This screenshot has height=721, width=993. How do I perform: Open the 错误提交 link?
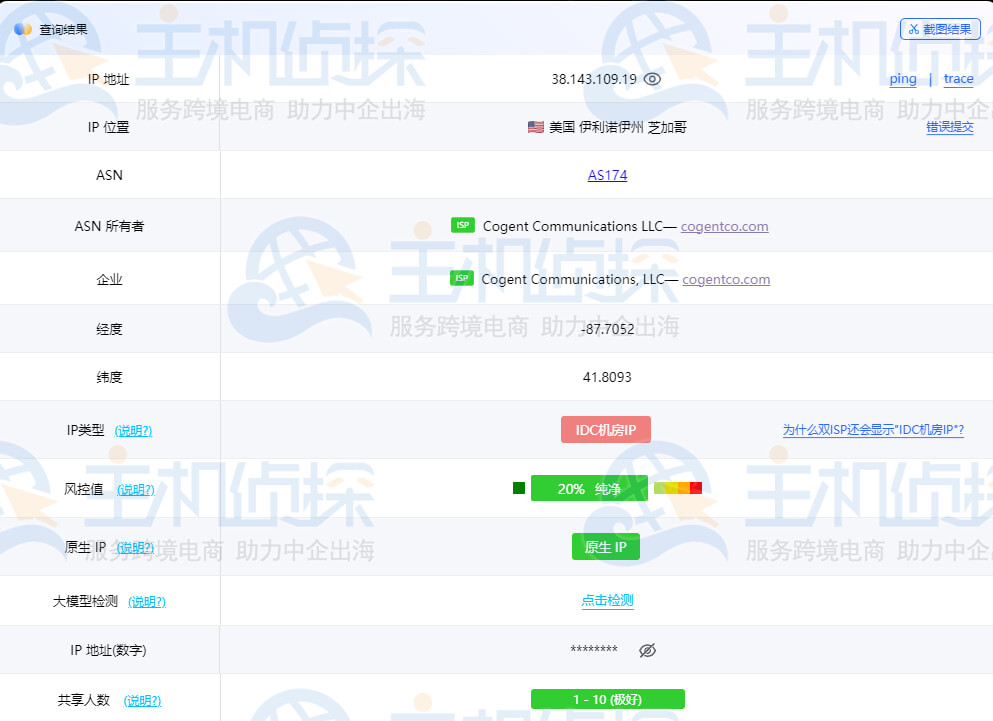click(x=948, y=127)
